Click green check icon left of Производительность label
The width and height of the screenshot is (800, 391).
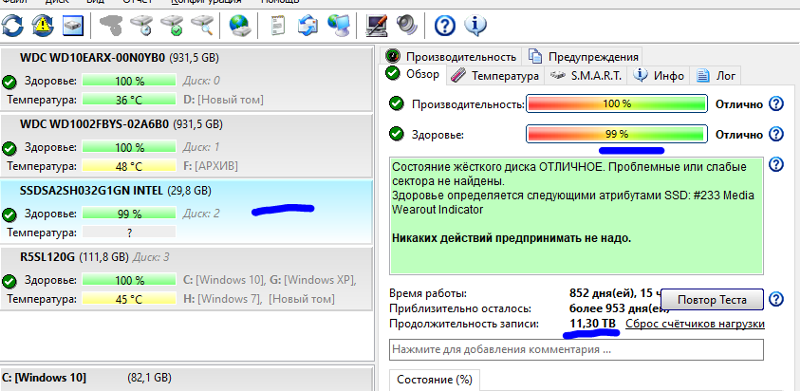395,104
